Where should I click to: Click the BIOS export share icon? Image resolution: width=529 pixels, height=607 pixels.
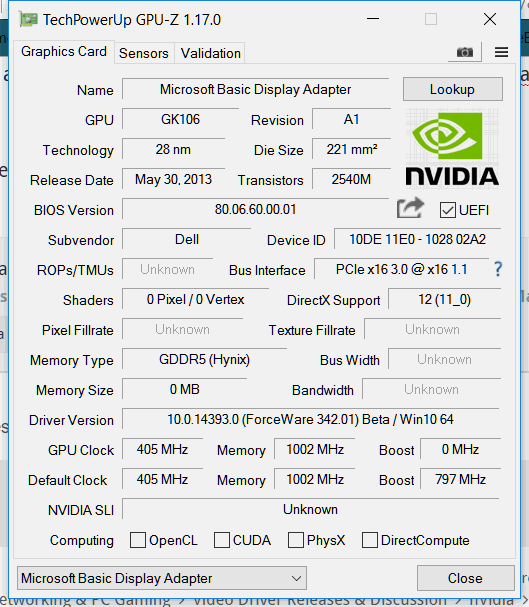tap(410, 208)
